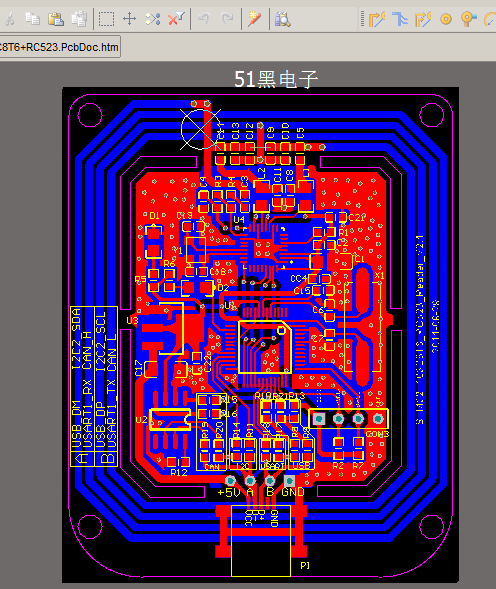The height and width of the screenshot is (589, 496).
Task: Start Interactive Routing tool
Action: click(x=377, y=19)
